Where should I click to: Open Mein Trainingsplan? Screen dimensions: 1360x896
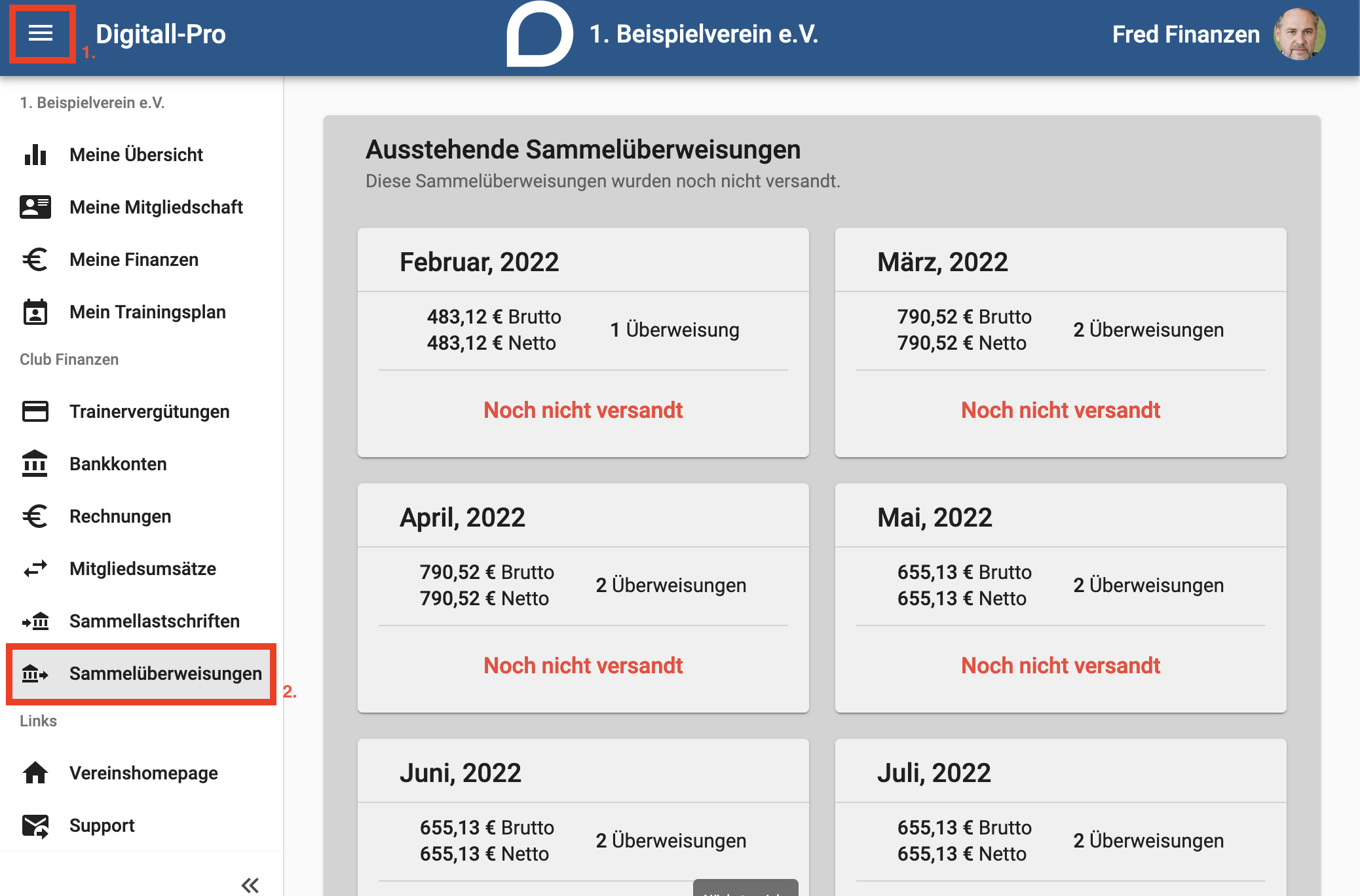click(x=142, y=312)
